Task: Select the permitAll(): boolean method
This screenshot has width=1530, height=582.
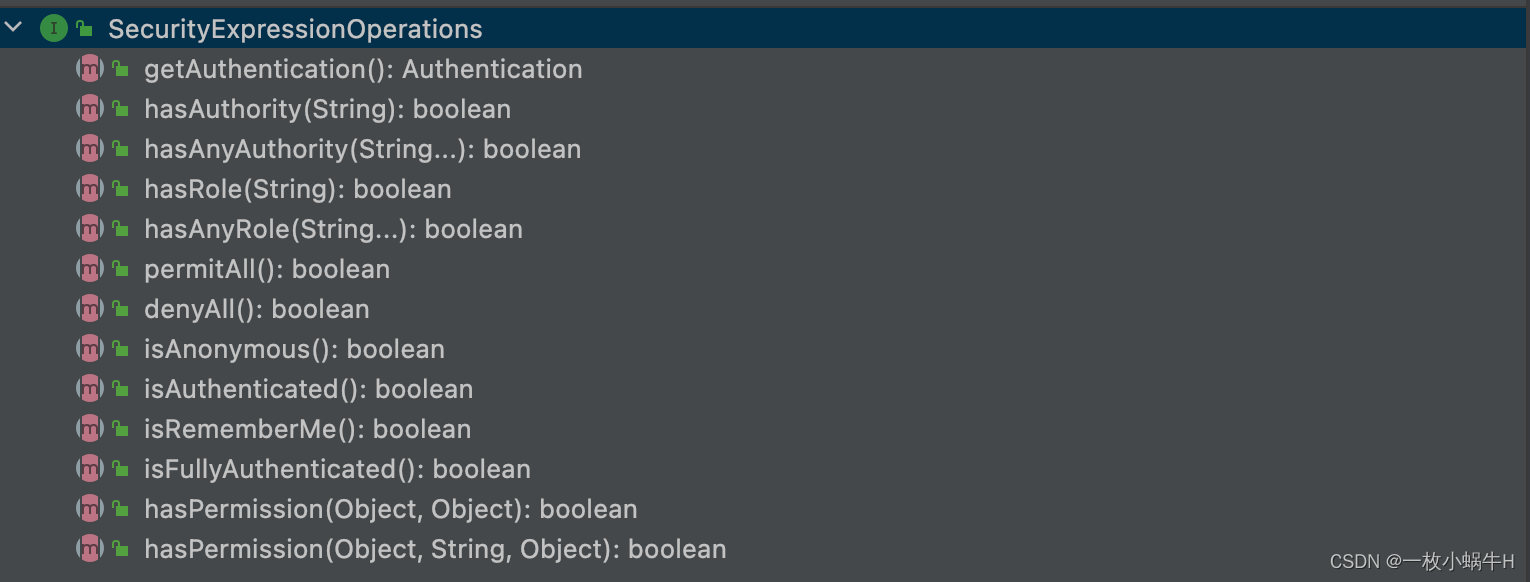Action: (267, 269)
